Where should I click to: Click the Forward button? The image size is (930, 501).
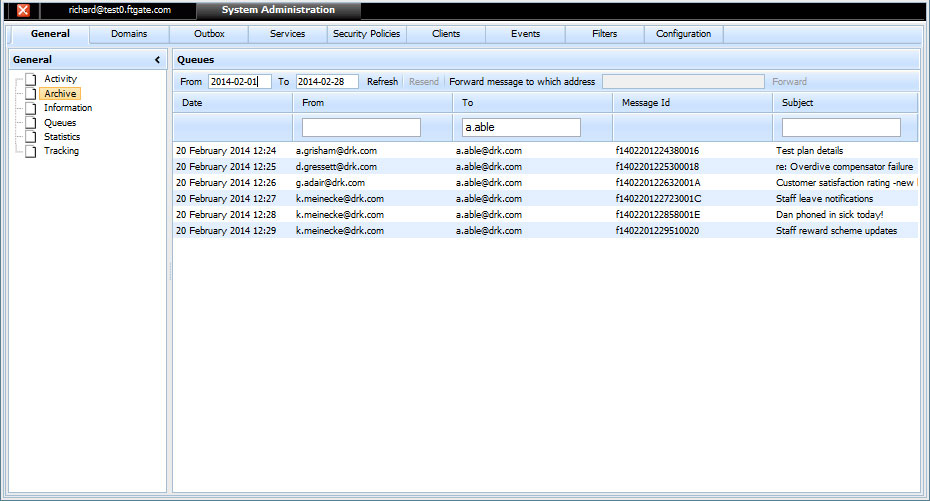[789, 82]
